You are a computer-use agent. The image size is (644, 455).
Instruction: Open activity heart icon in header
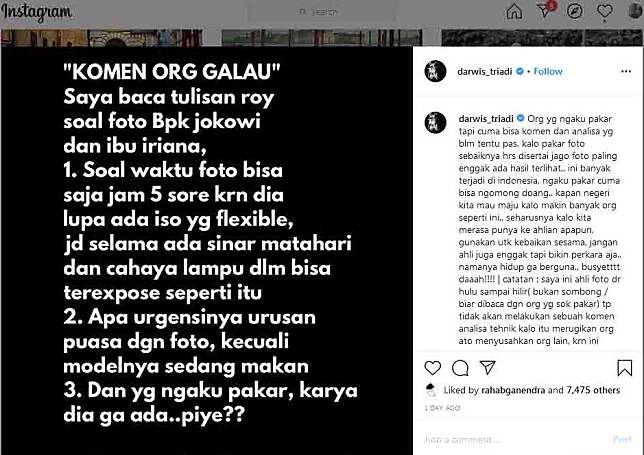605,11
